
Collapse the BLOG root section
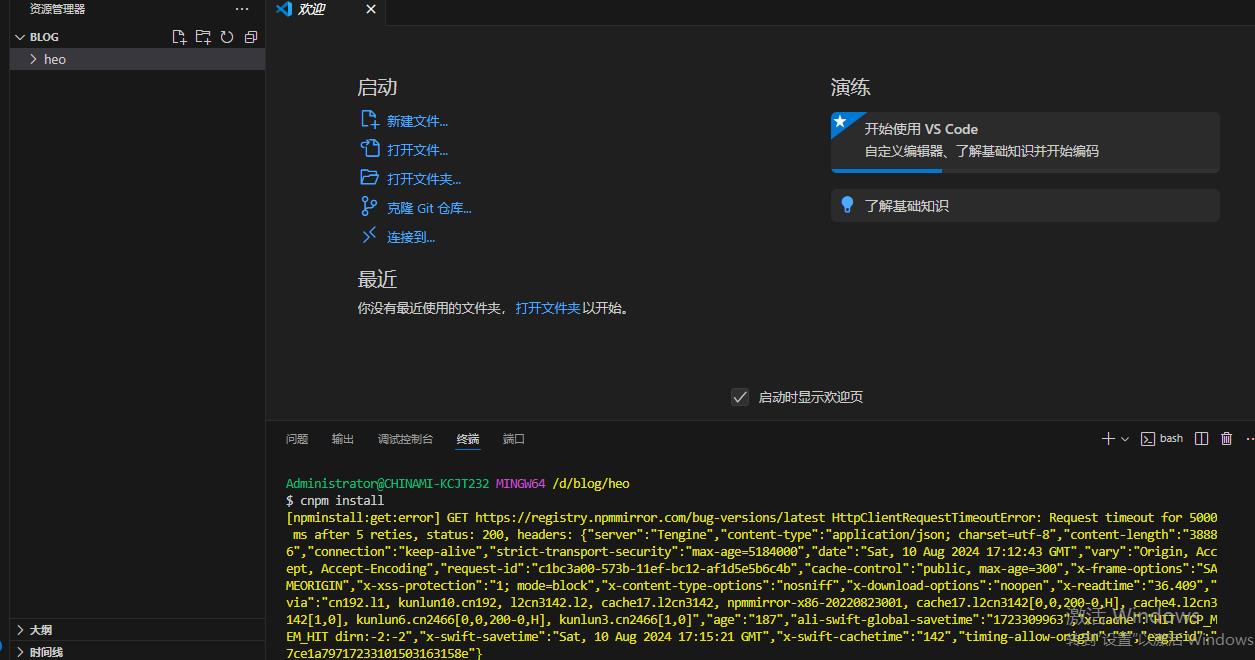pyautogui.click(x=20, y=37)
